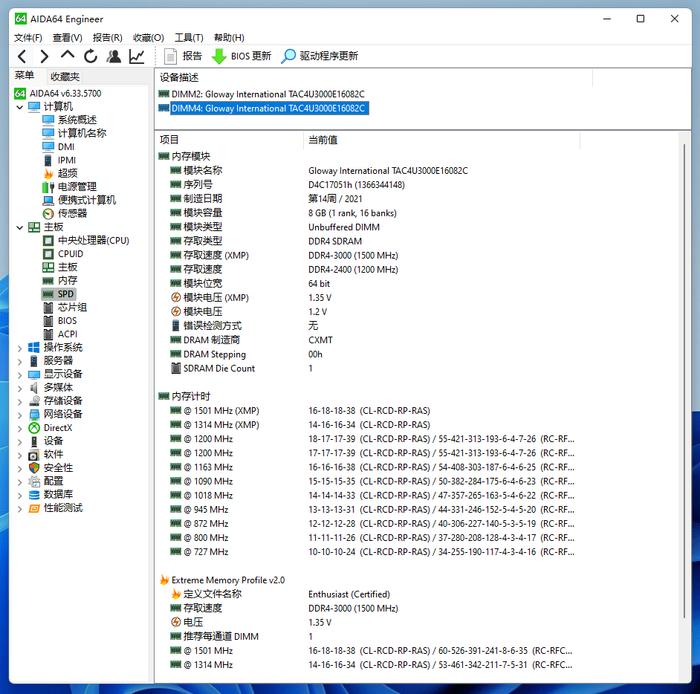Open 便携式计算机 laptop item
700x694 pixels.
click(x=79, y=200)
